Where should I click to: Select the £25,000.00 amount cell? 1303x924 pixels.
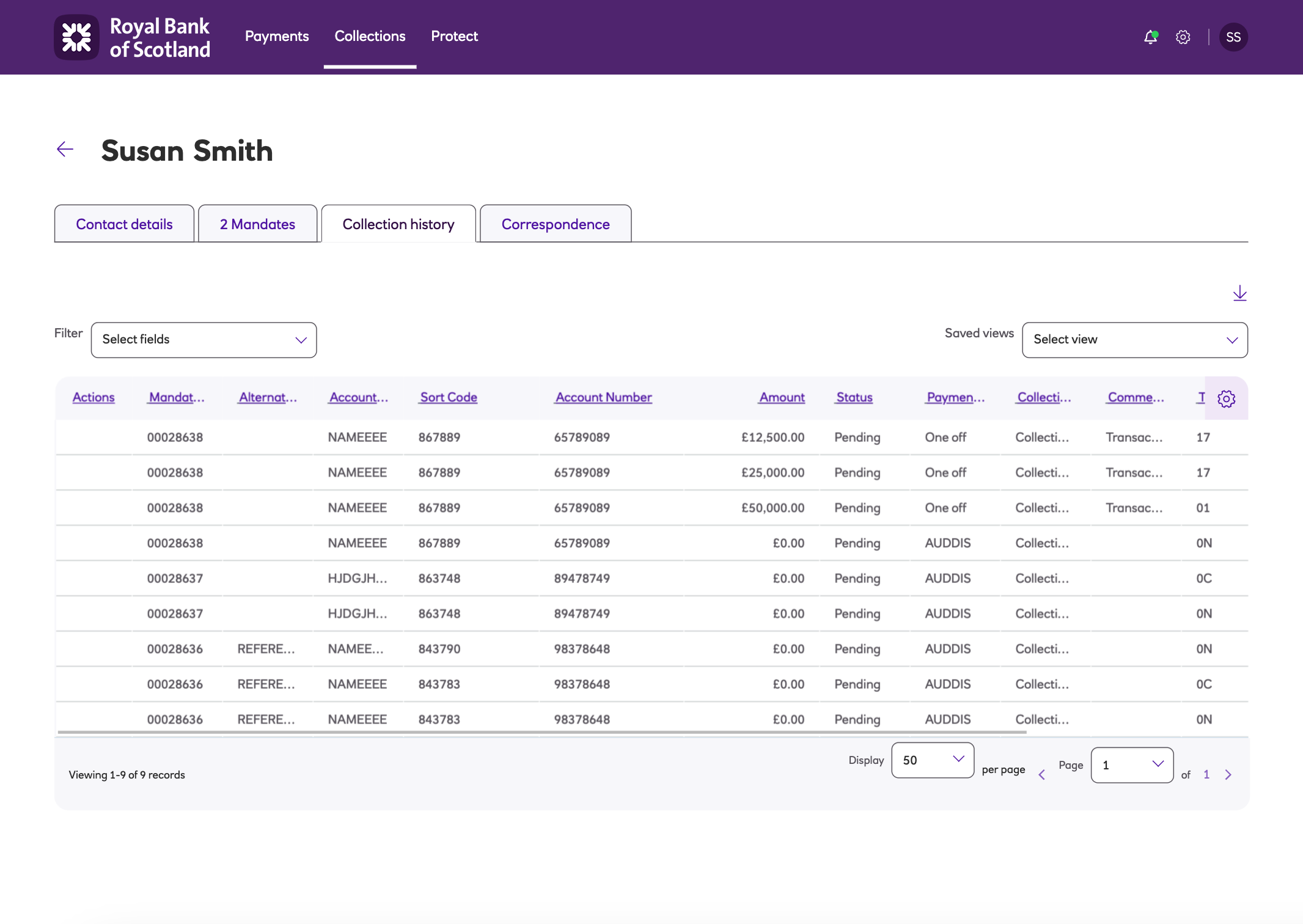click(773, 473)
